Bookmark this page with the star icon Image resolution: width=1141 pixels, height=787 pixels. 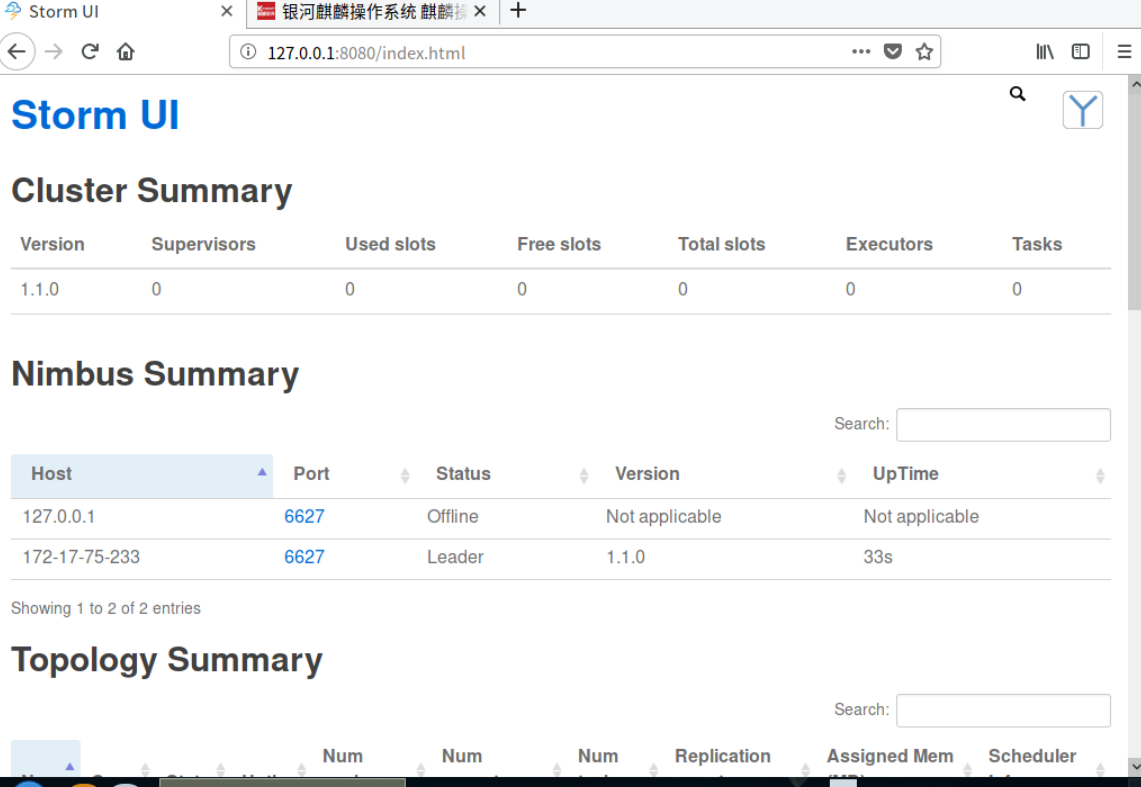tap(924, 52)
